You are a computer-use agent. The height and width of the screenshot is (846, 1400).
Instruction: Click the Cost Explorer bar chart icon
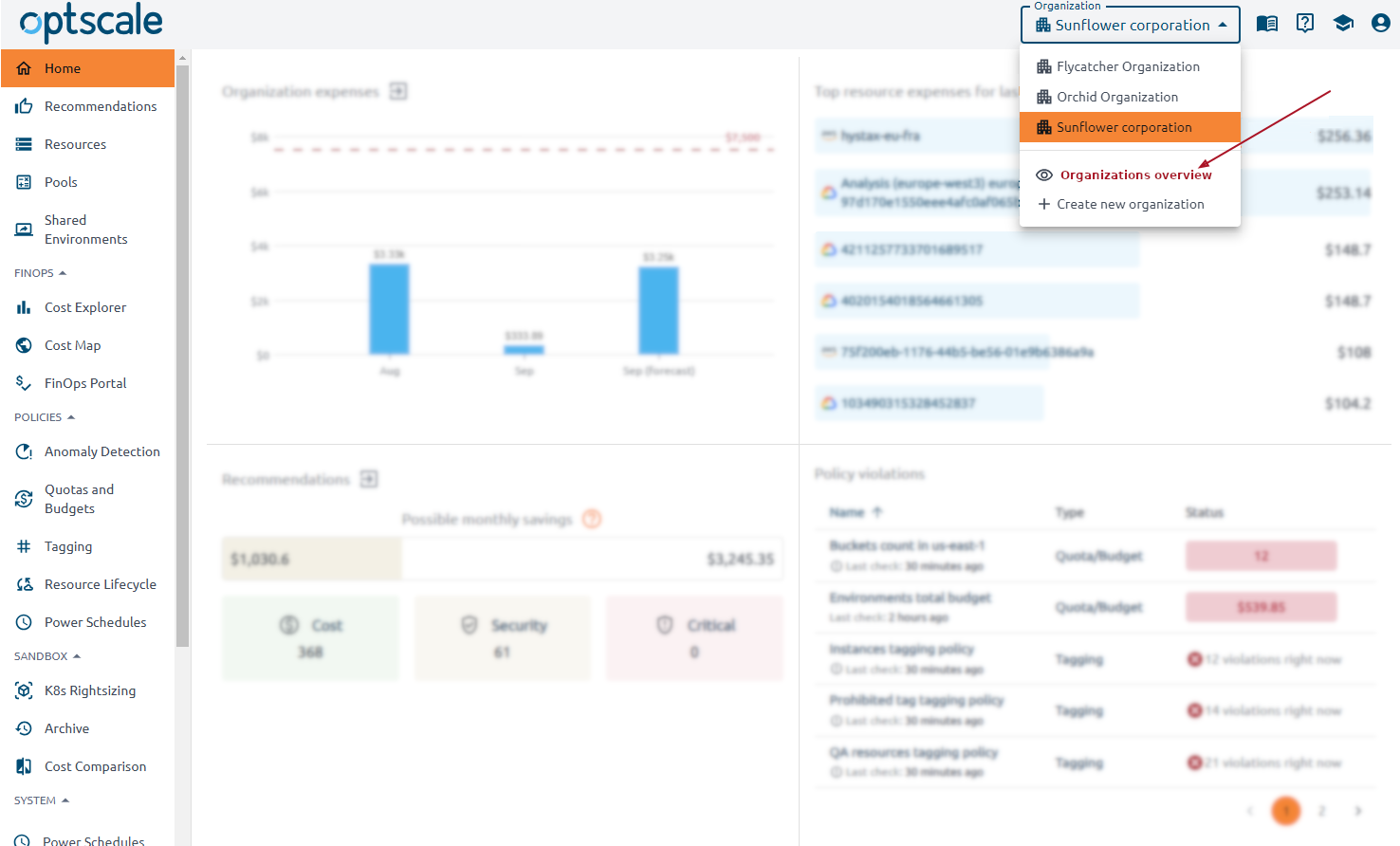pos(24,307)
